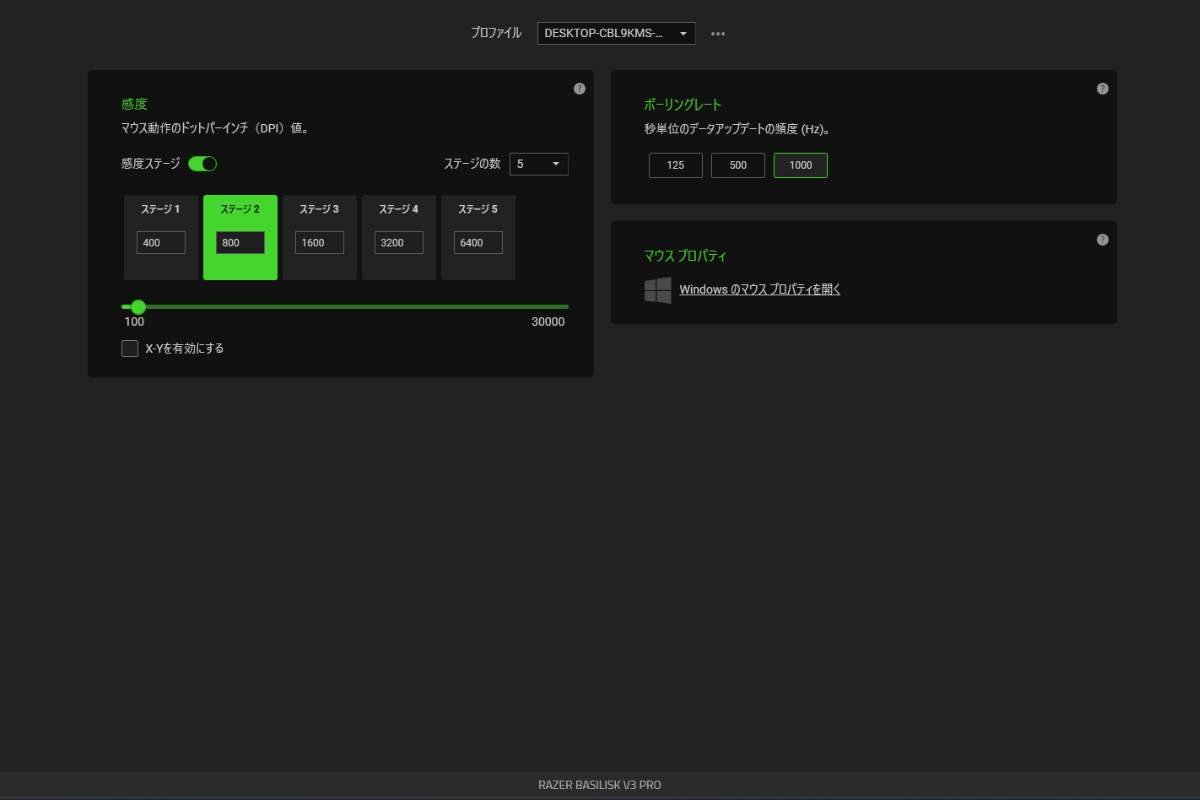1200x800 pixels.
Task: Open help for the 感度 panel
Action: pos(579,88)
